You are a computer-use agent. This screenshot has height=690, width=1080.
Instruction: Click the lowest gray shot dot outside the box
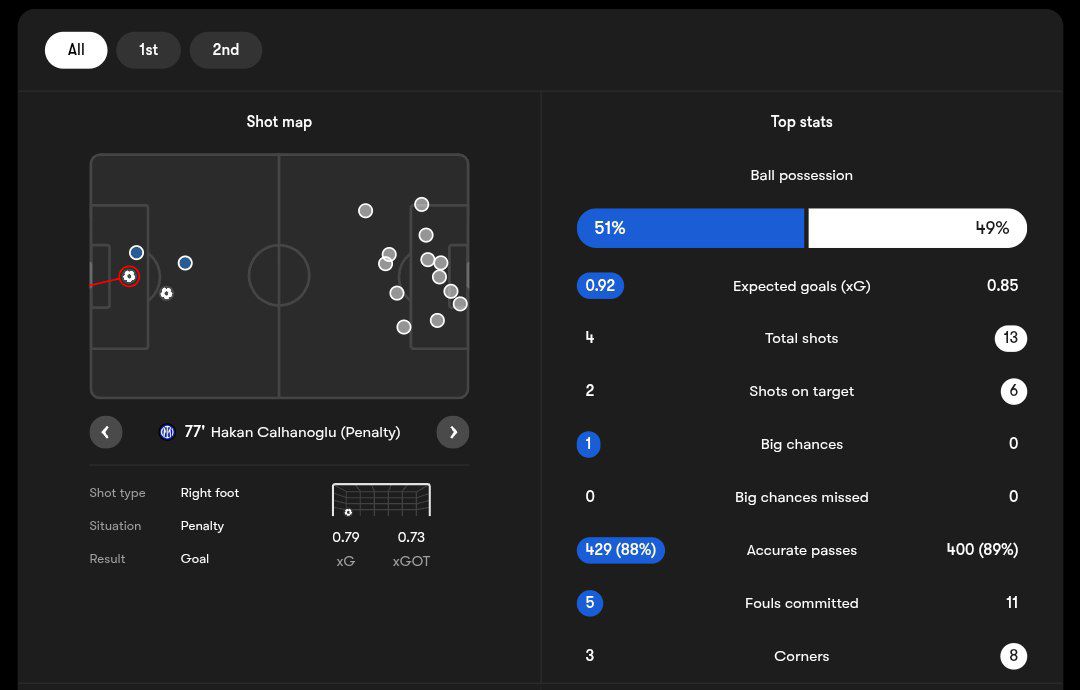(404, 327)
